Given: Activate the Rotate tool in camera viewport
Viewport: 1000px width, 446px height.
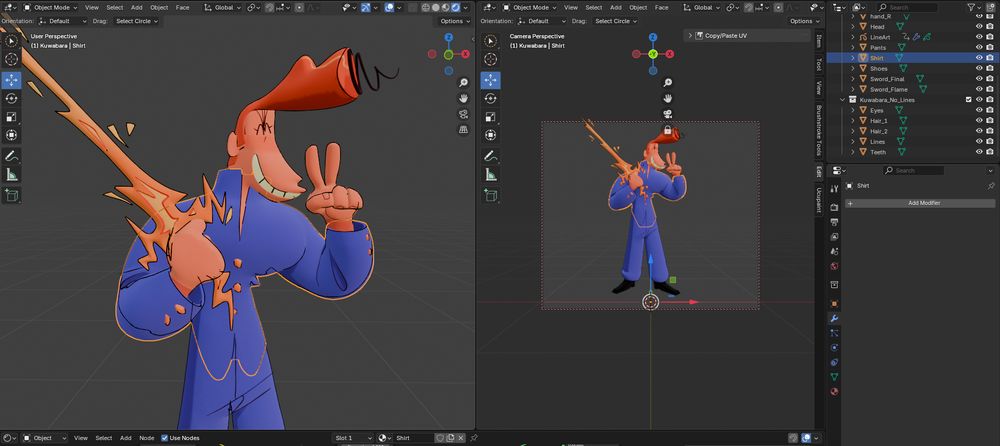Looking at the screenshot, I should click(490, 98).
